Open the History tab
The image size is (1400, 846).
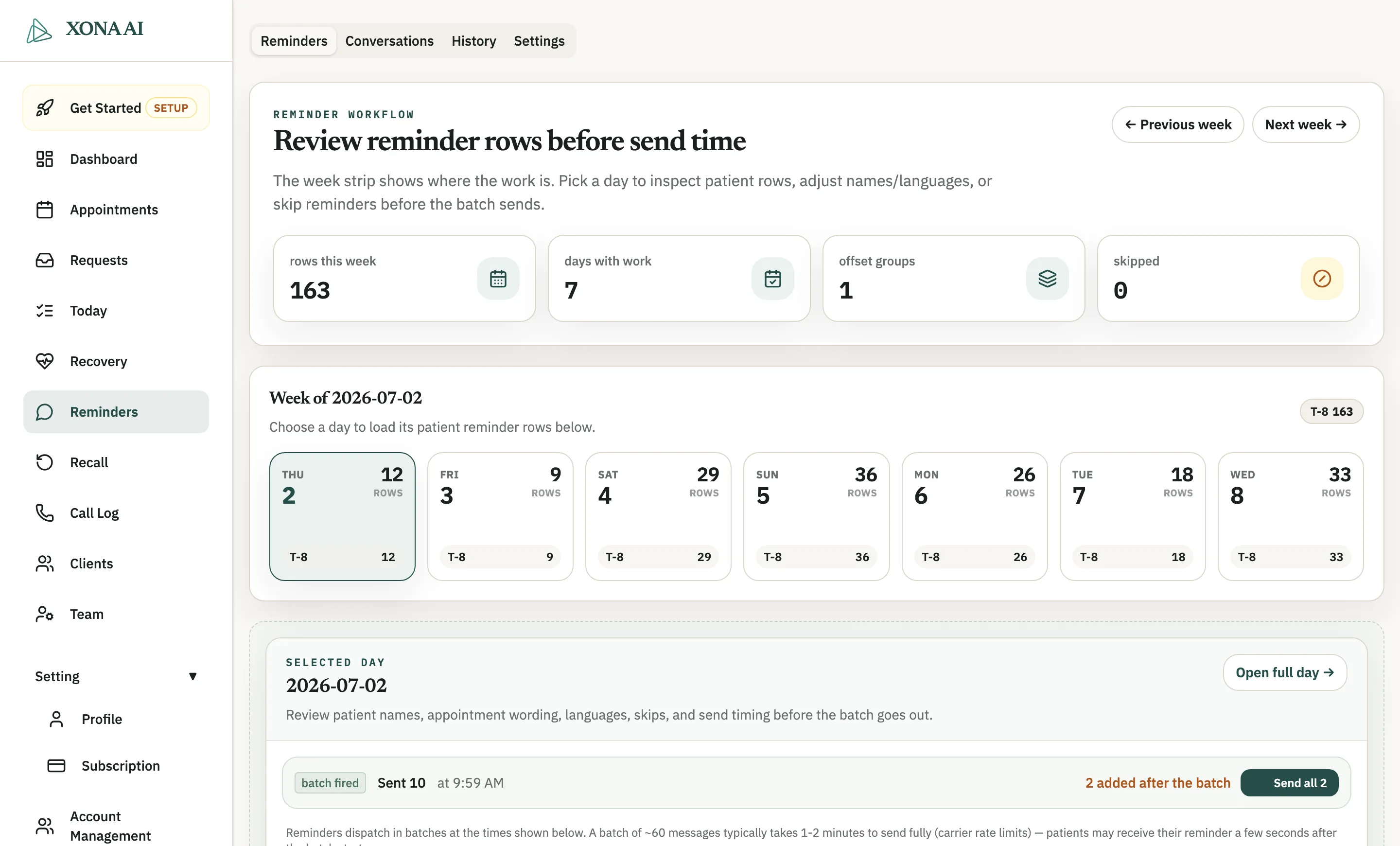(x=473, y=41)
